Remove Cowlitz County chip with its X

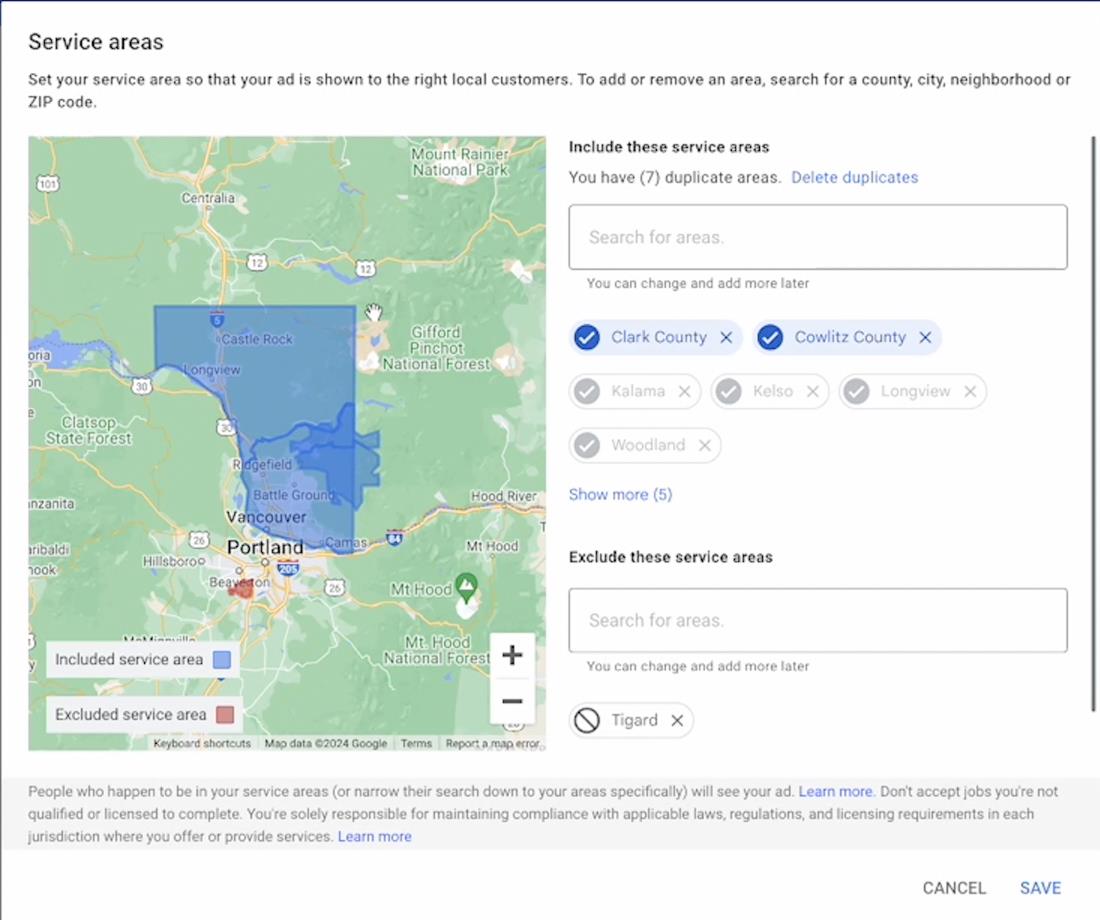pos(925,338)
